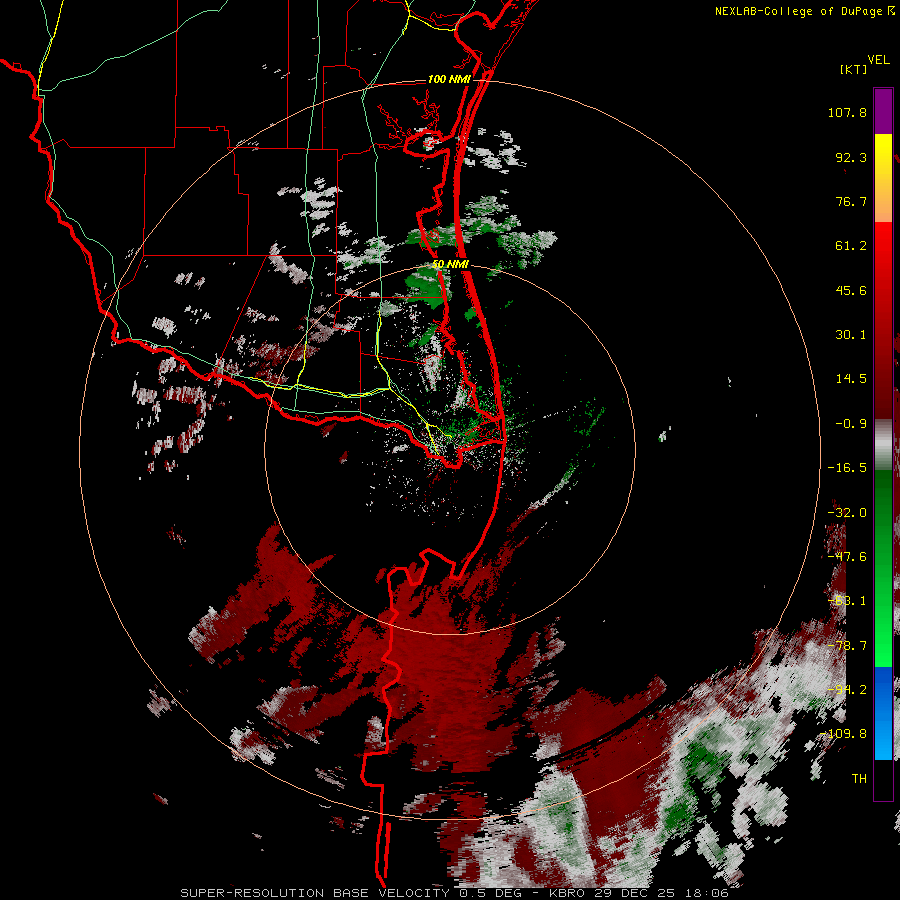Click the -78.7 legend value
Viewport: 900px width, 900px height.
coord(847,646)
